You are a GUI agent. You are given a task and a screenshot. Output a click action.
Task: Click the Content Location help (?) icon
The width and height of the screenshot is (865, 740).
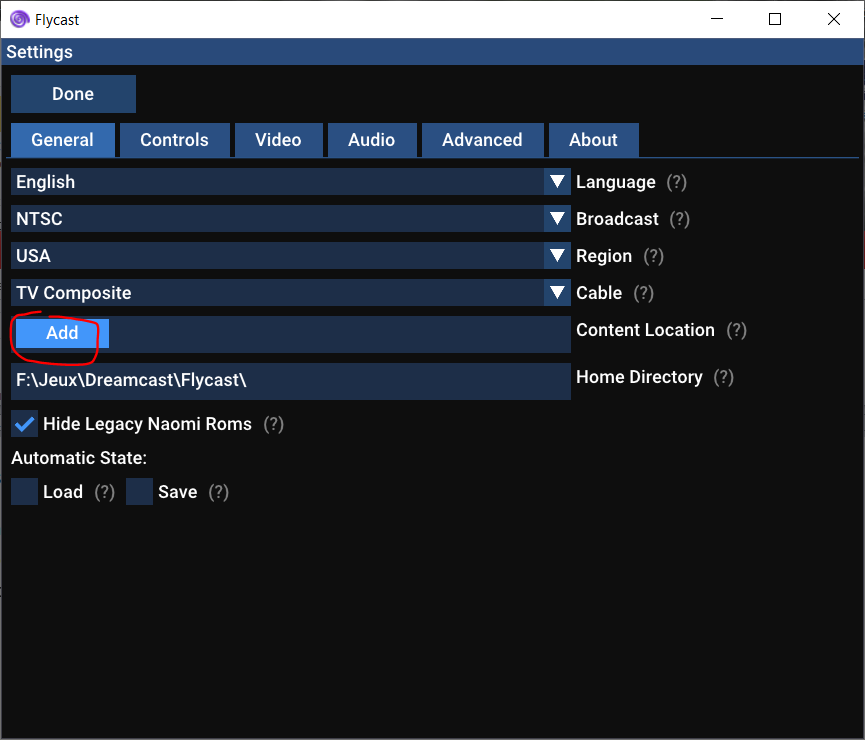[736, 330]
